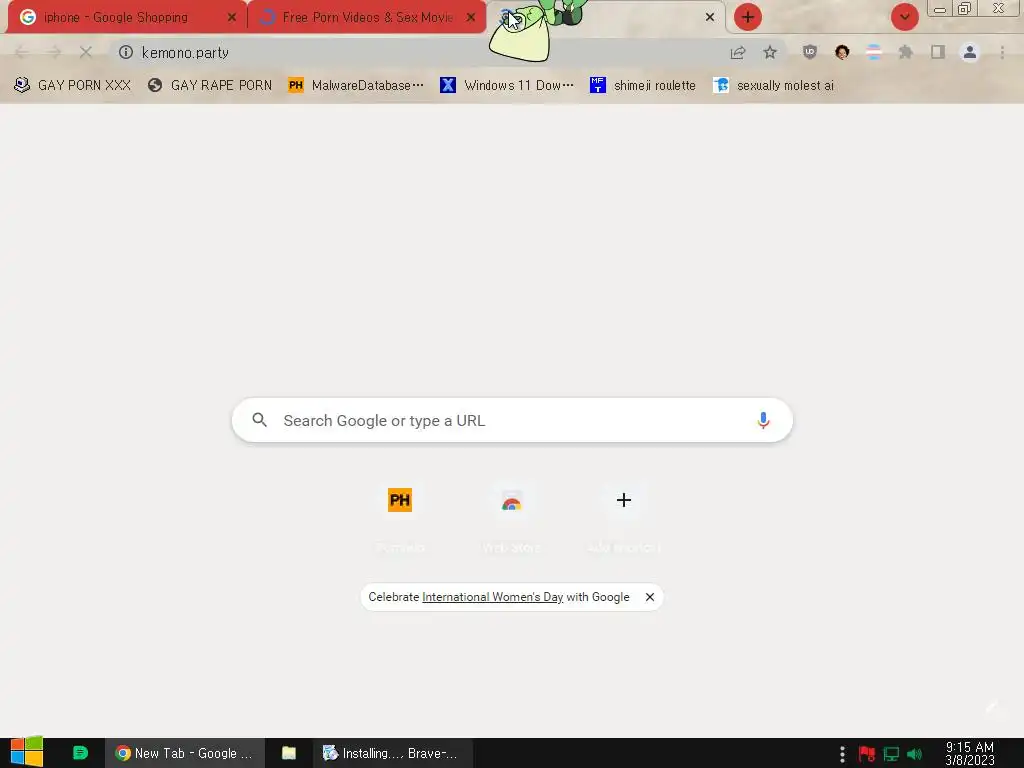Add a shortcut with the plus tile

click(x=624, y=500)
